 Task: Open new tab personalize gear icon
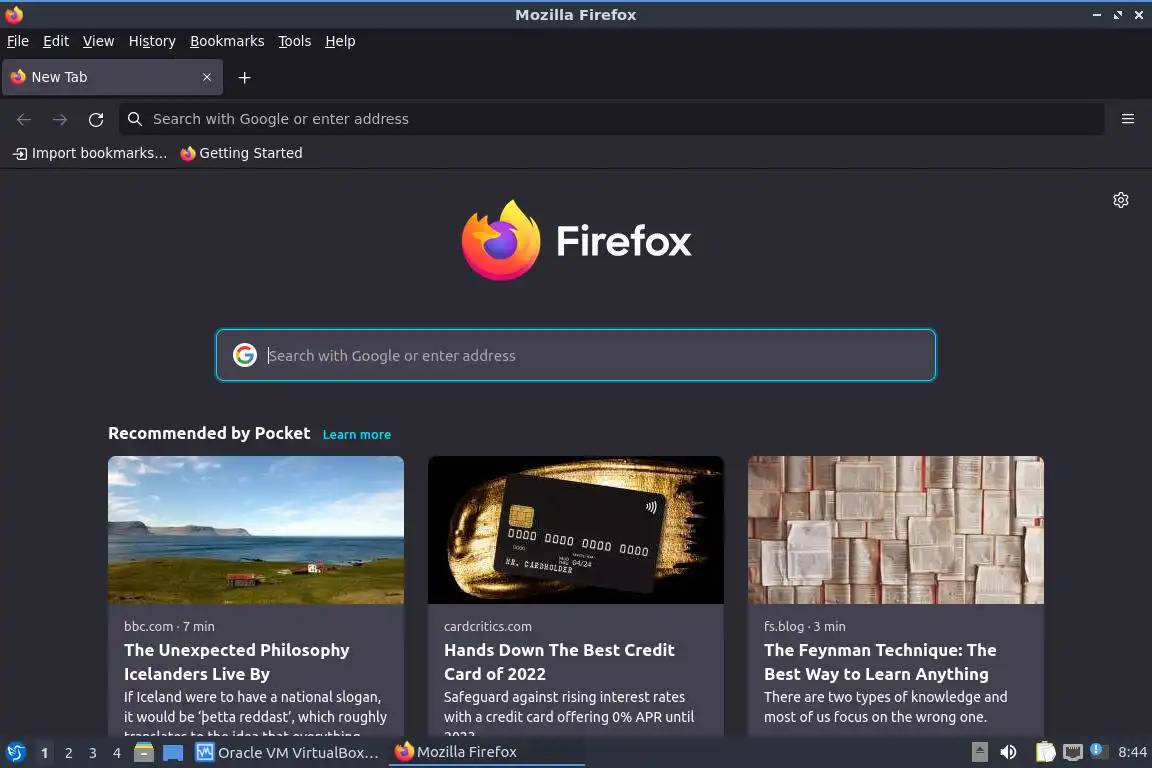1120,200
